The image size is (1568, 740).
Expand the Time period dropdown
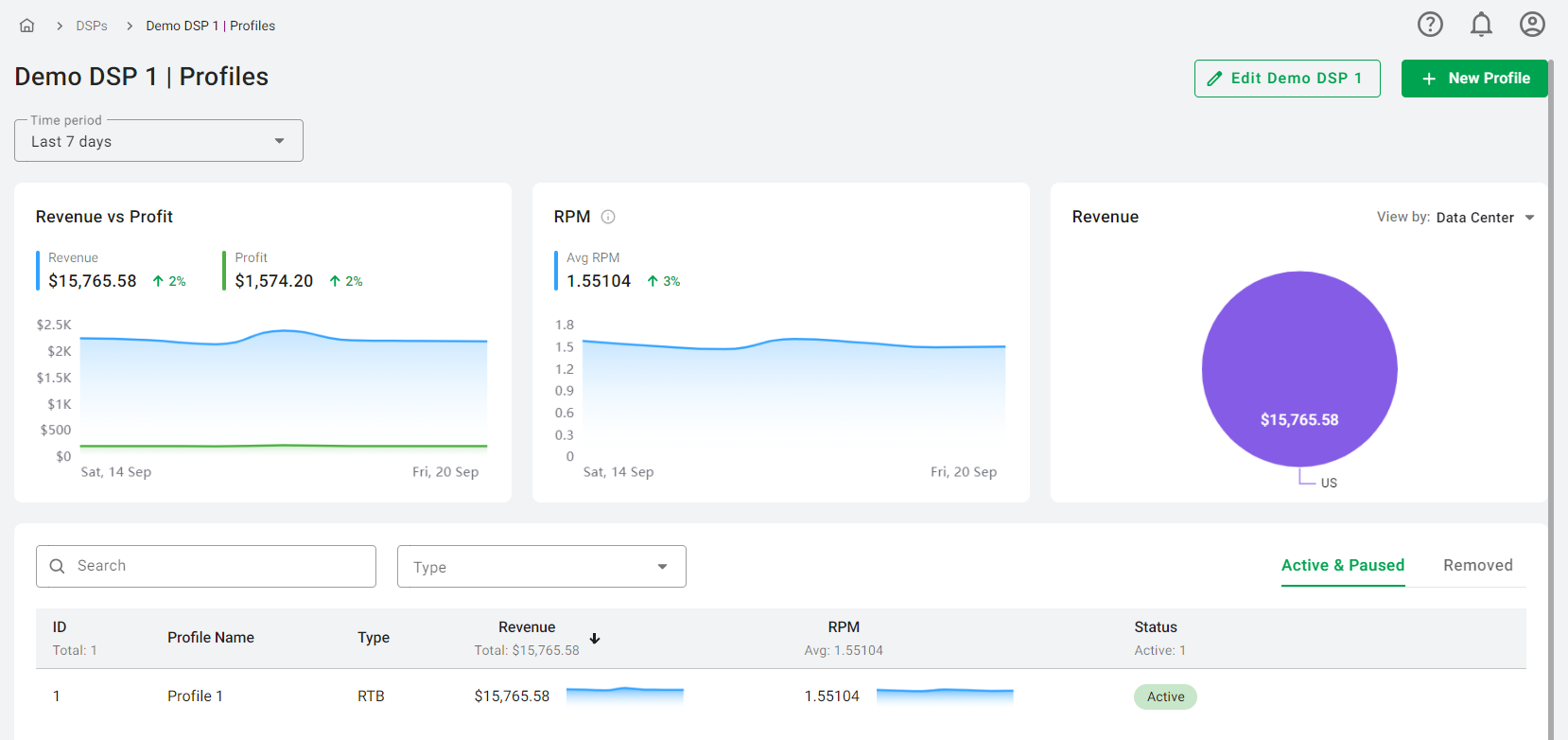point(159,141)
